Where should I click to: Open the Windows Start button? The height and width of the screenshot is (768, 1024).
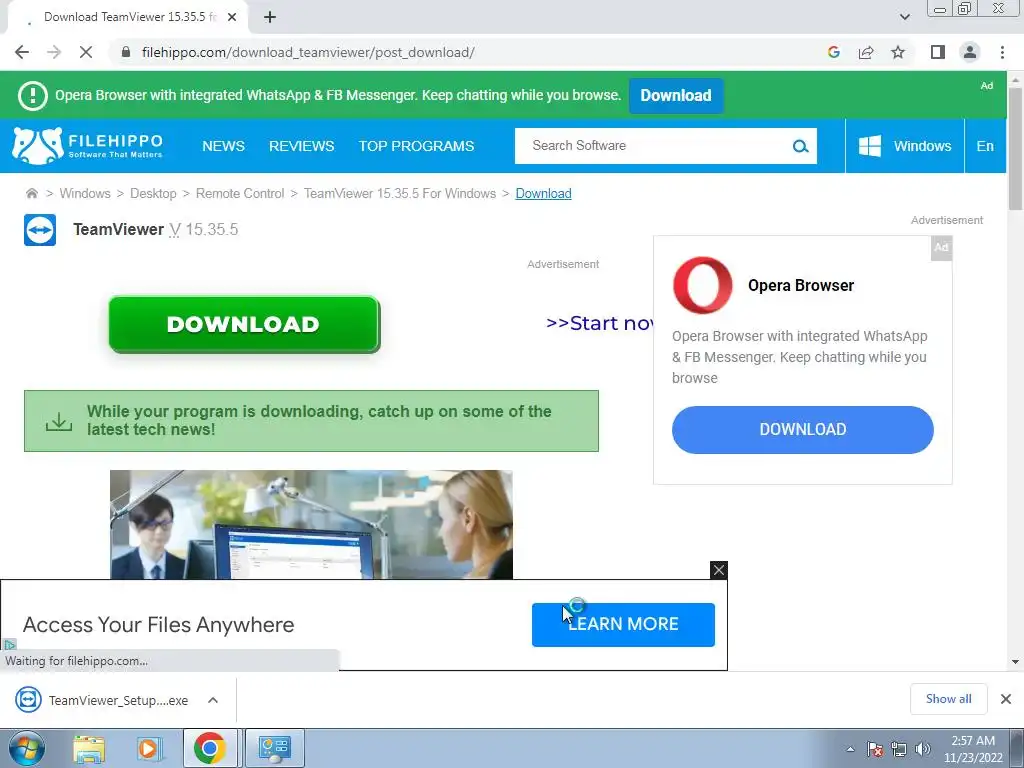point(27,748)
